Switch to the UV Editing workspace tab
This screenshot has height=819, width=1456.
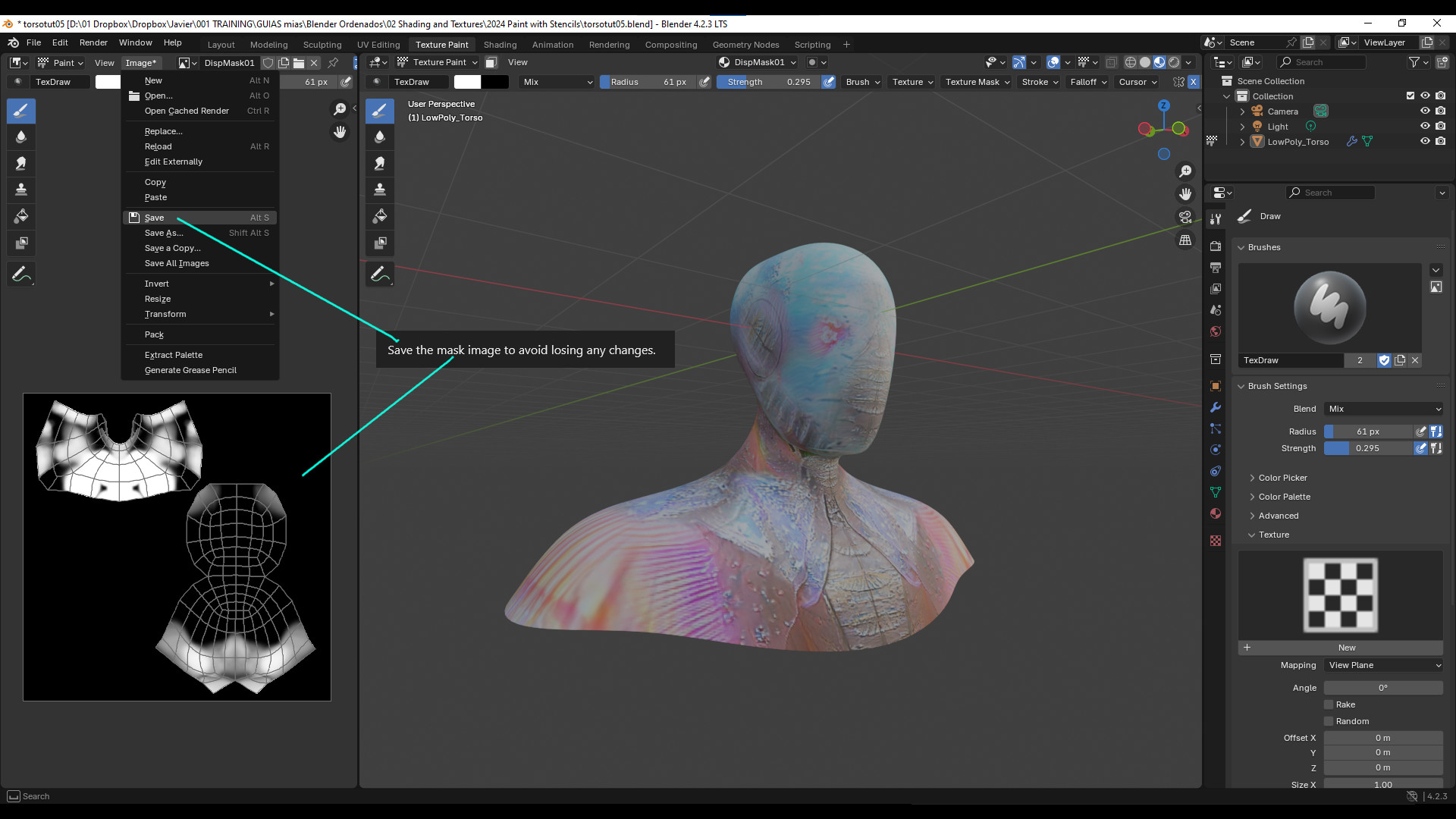coord(378,45)
